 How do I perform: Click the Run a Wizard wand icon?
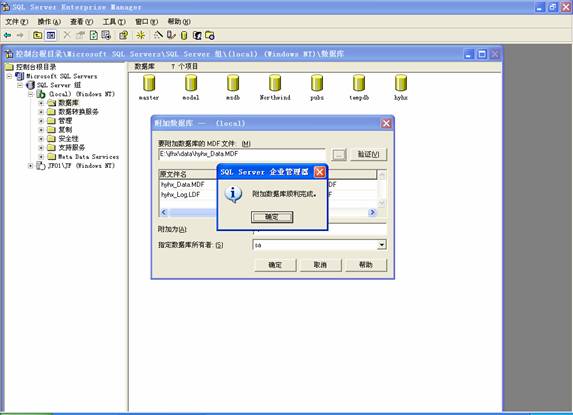[x=158, y=35]
